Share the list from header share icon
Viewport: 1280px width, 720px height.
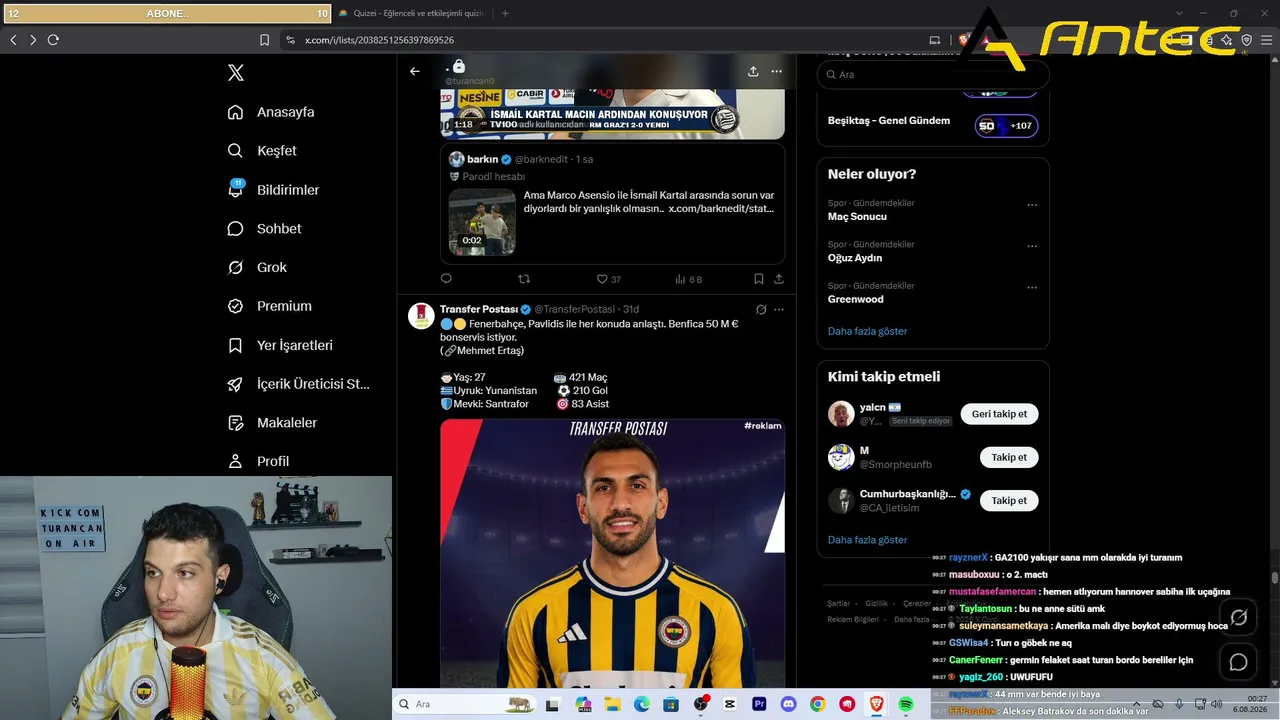point(753,71)
